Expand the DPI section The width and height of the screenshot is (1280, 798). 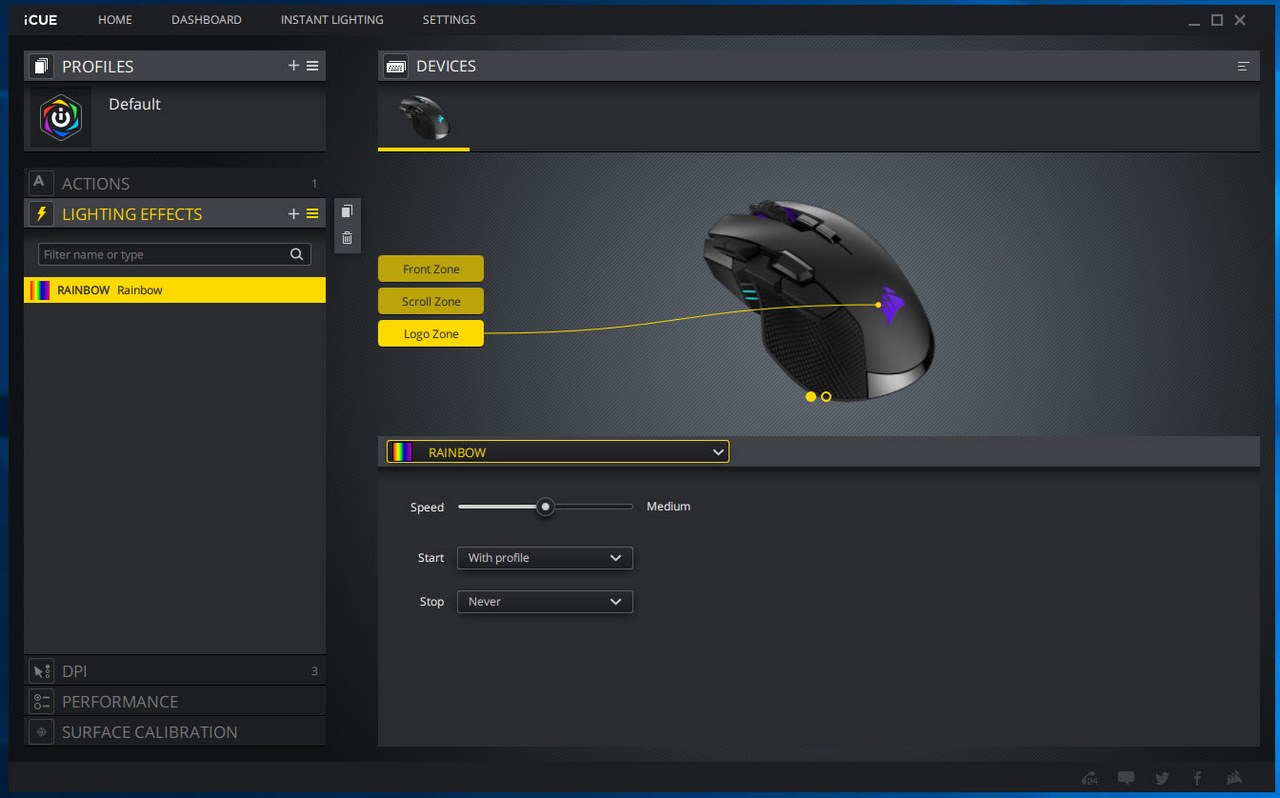click(x=175, y=671)
